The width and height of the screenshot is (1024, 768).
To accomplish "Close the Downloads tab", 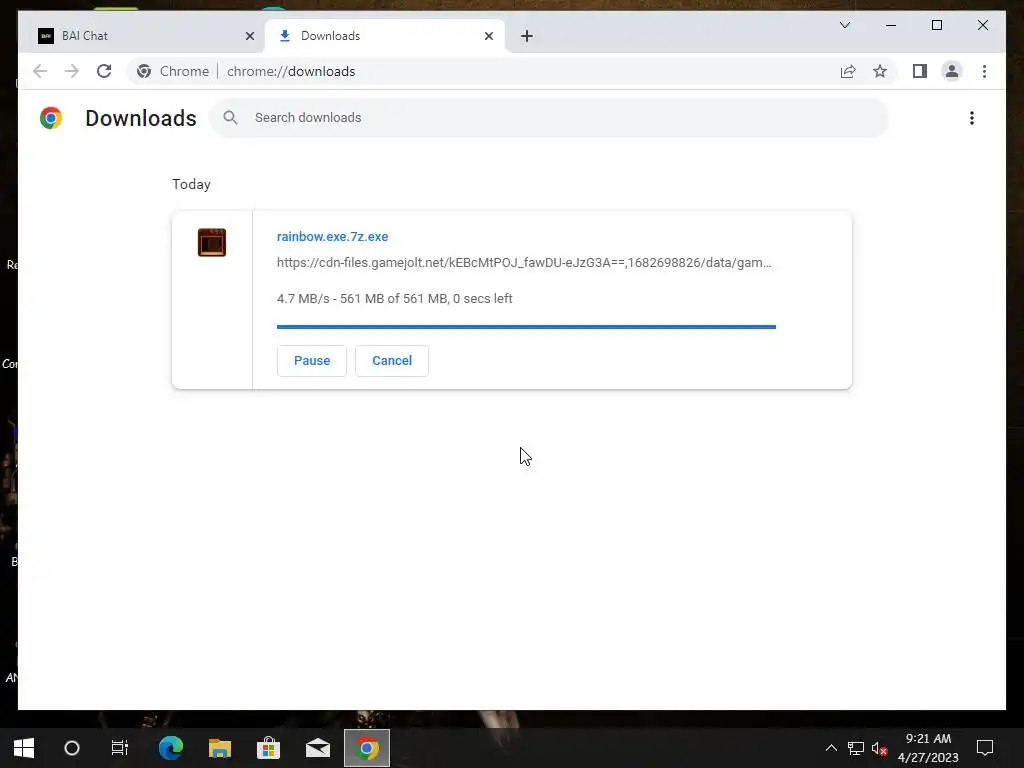I will click(x=488, y=36).
